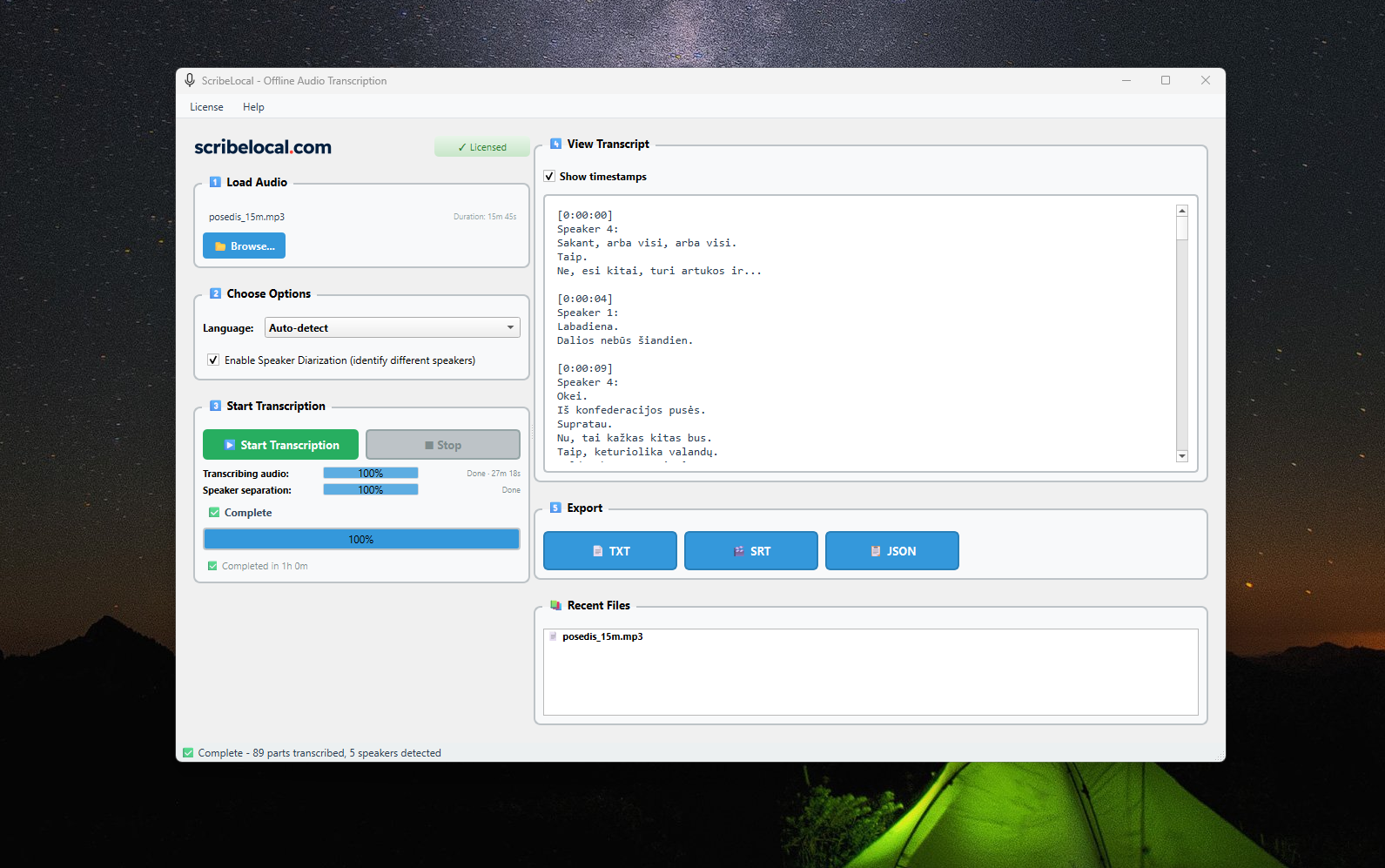Click the transcript scrollbar down arrow

click(1182, 455)
